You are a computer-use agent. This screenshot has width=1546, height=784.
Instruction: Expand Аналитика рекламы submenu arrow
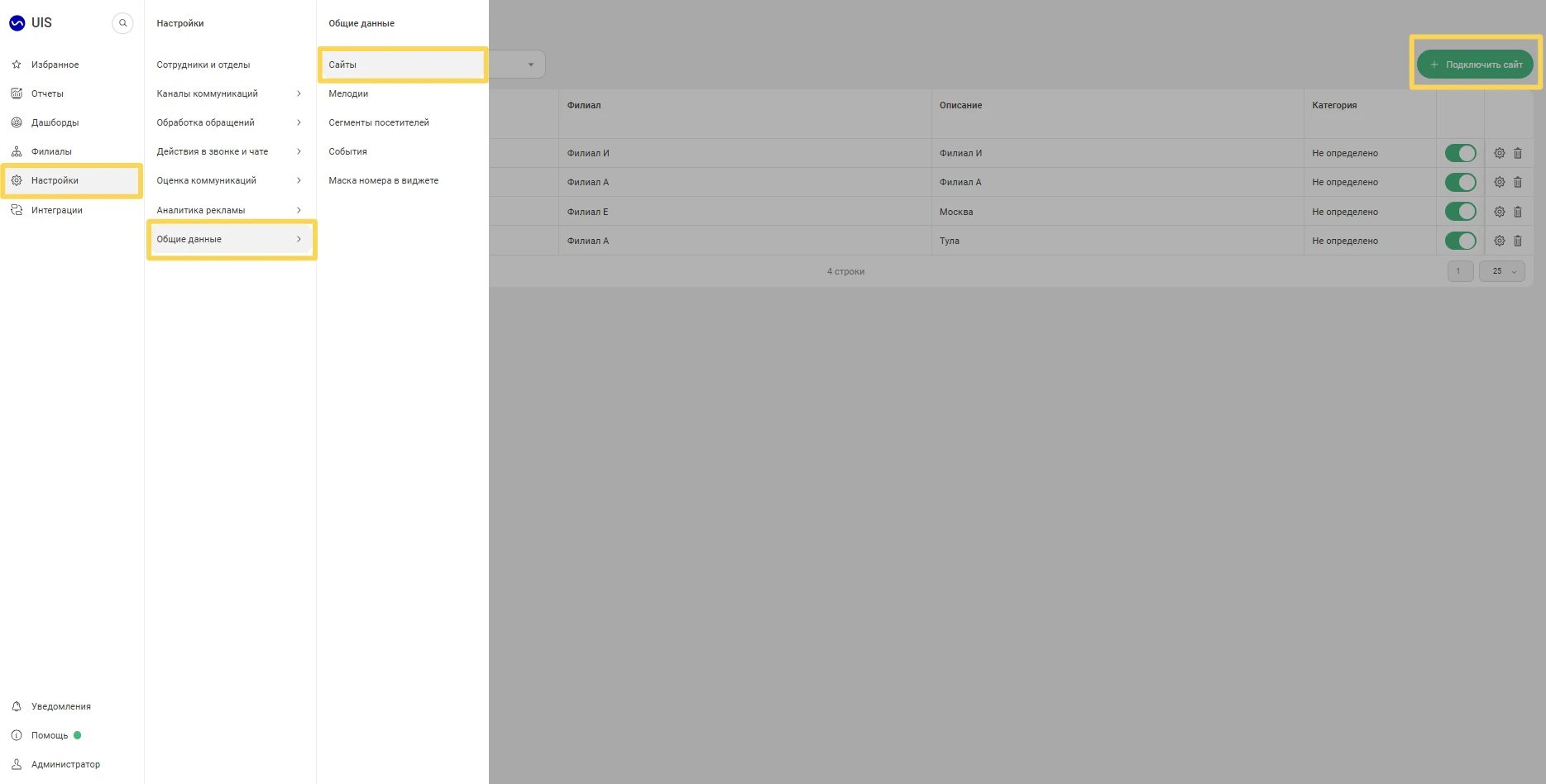(299, 210)
